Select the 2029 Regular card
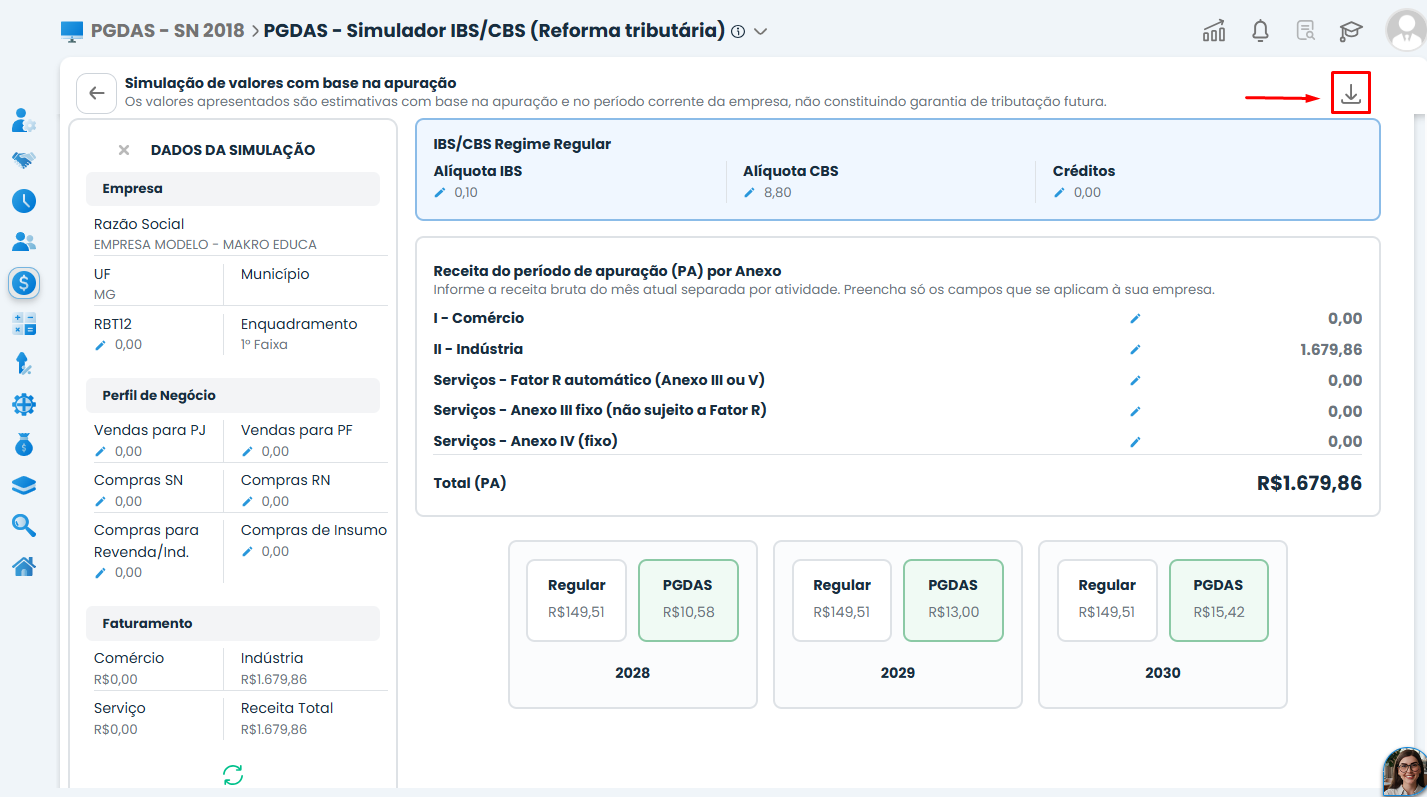The height and width of the screenshot is (797, 1427). pos(841,600)
